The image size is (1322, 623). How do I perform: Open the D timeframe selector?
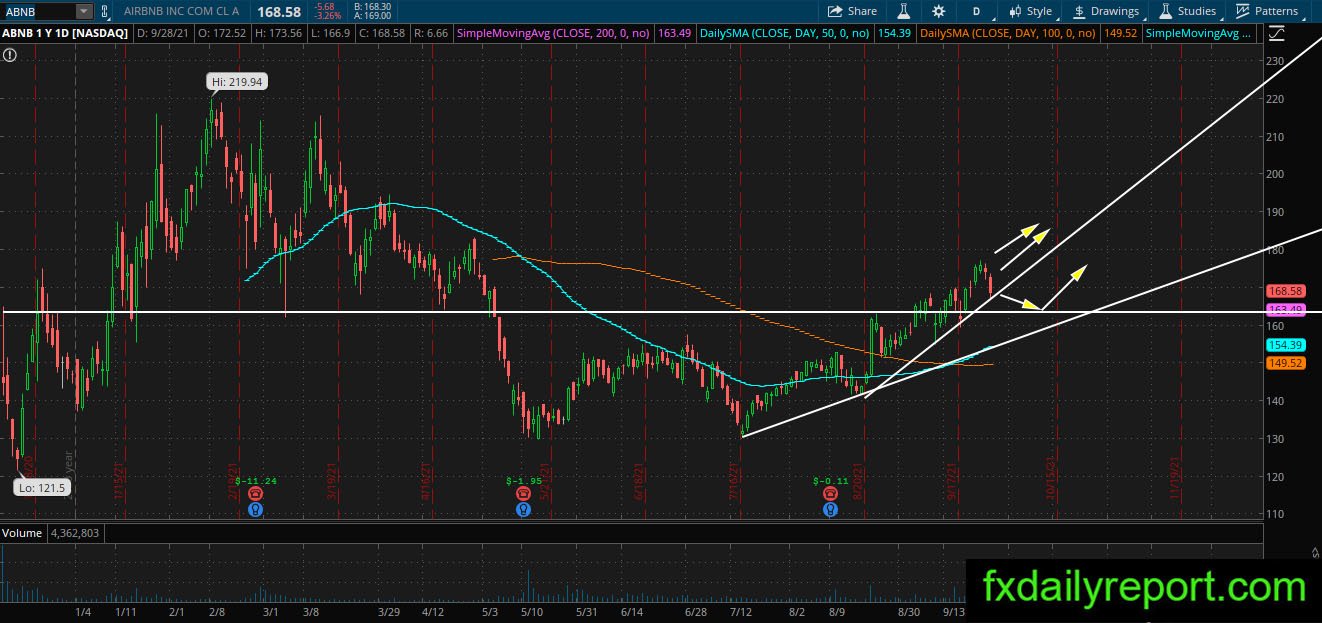[x=976, y=11]
